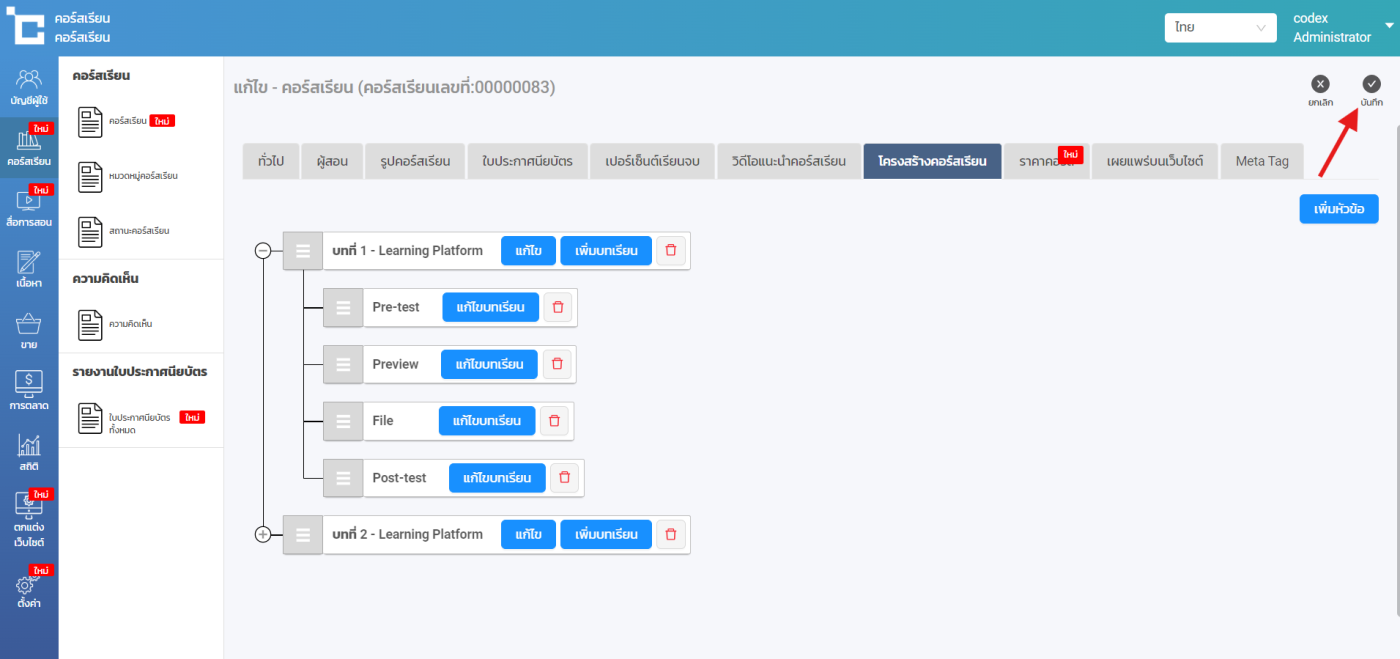Click the cancel X icon
The image size is (1400, 659).
click(1320, 85)
